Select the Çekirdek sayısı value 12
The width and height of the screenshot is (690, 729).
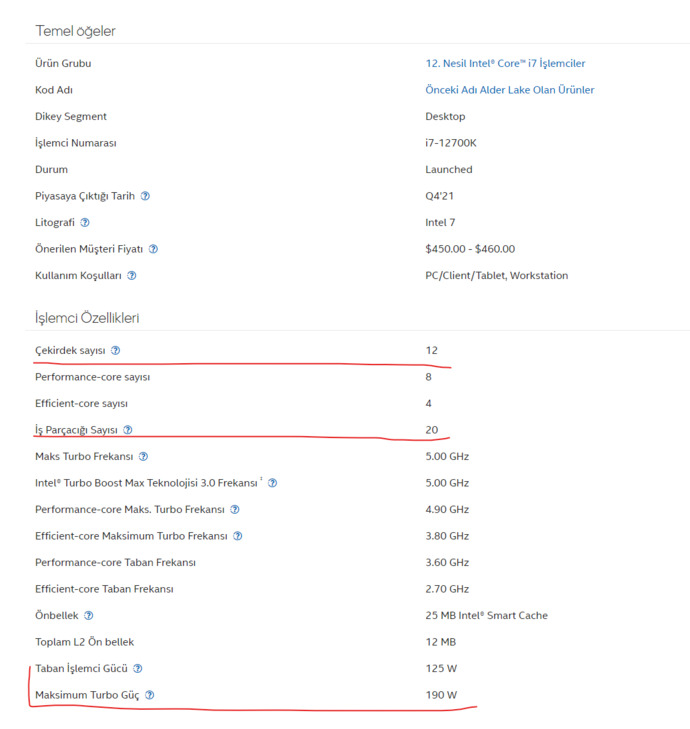(431, 350)
